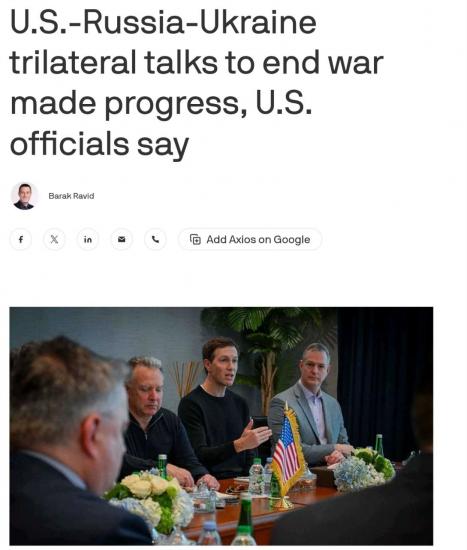Share the article via email envelope icon

(121, 239)
